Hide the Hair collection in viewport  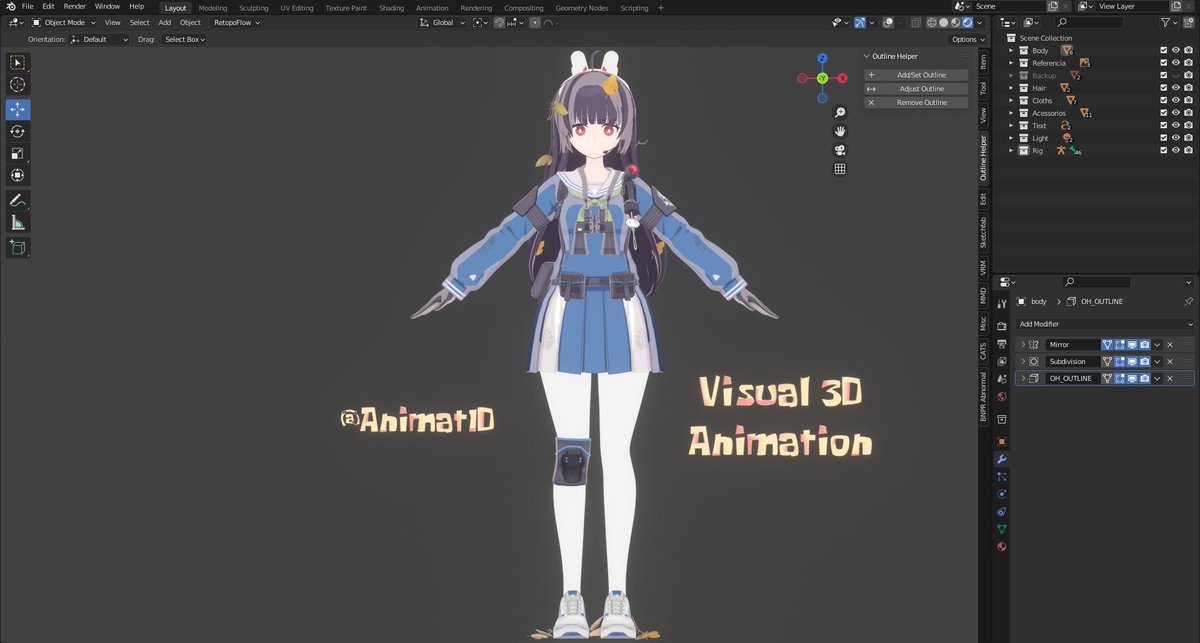pos(1176,88)
